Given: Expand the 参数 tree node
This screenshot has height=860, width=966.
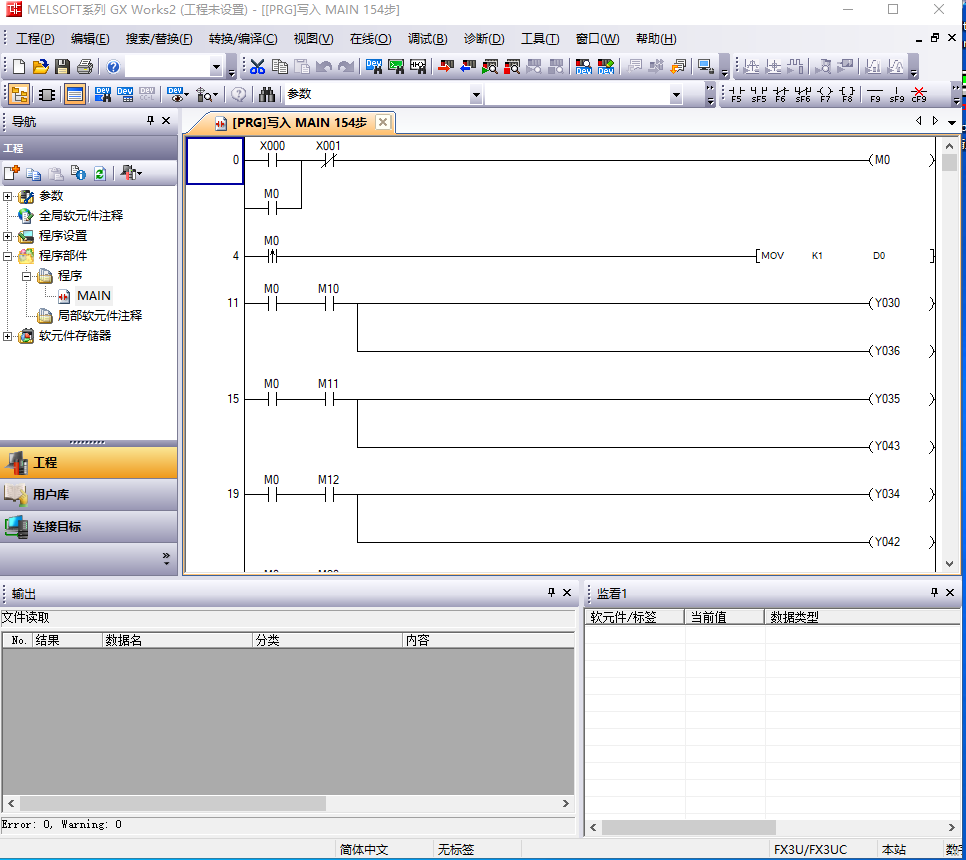Looking at the screenshot, I should pos(7,197).
